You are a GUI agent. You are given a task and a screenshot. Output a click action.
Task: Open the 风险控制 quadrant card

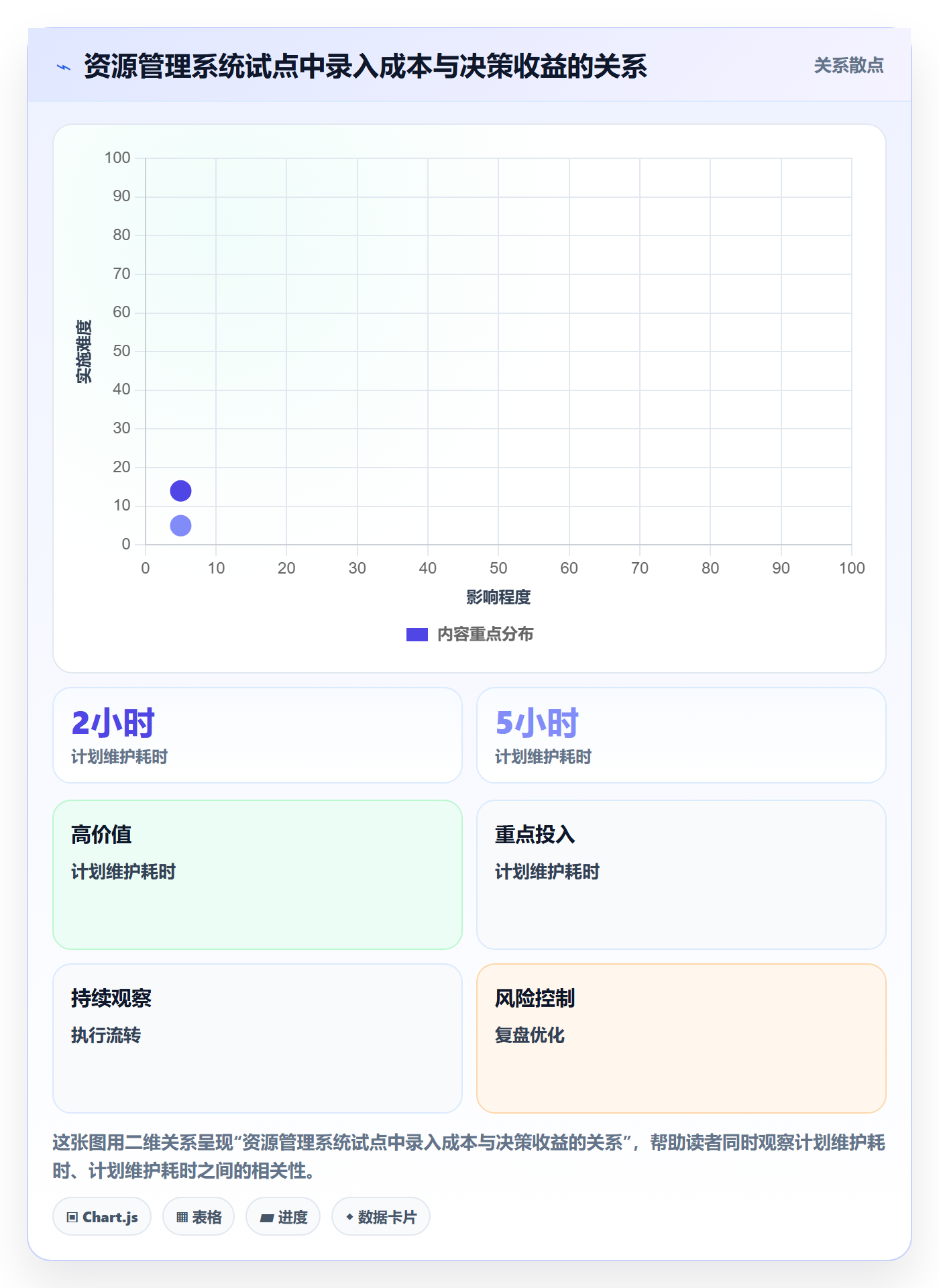coord(681,1038)
